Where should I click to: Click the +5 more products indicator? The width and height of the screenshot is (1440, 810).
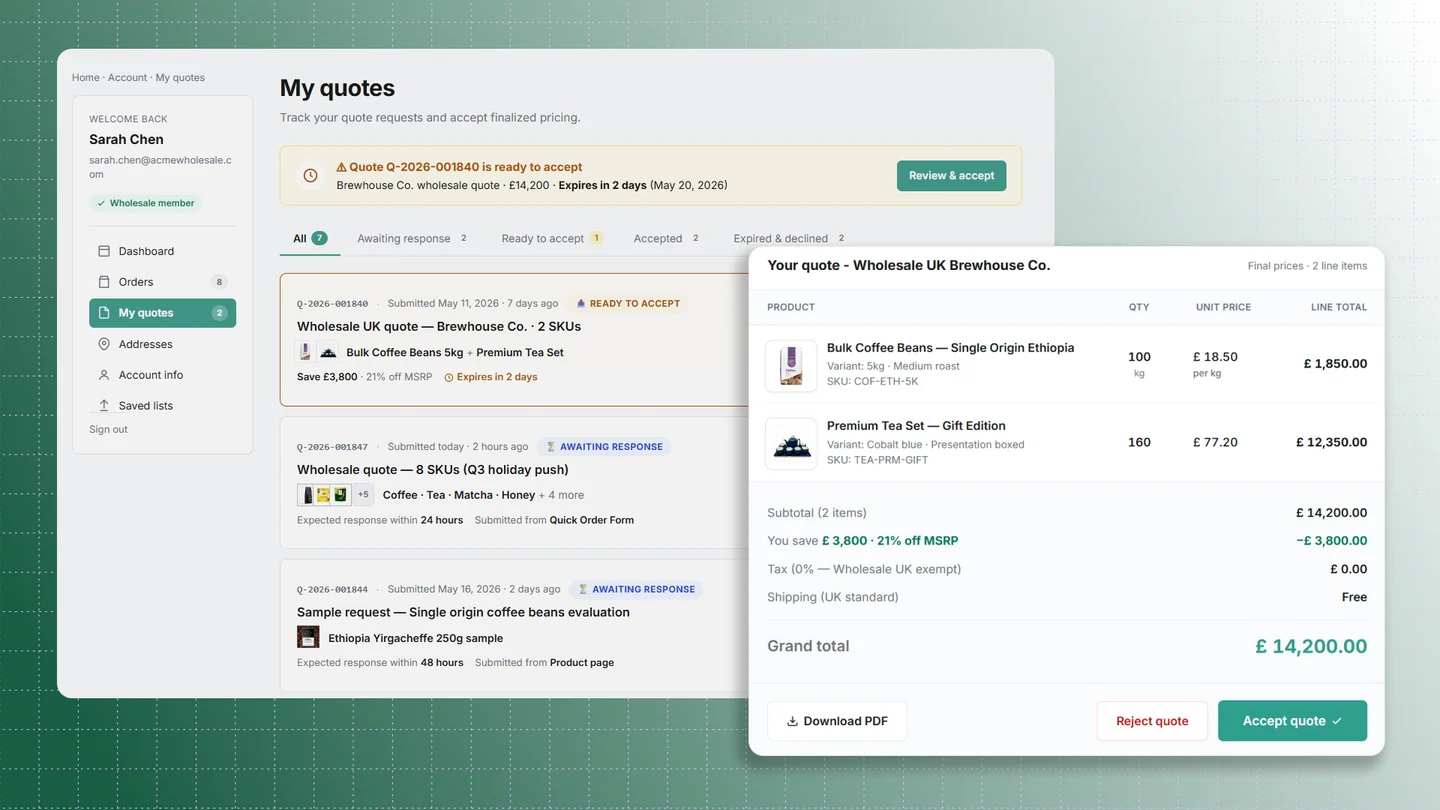(x=363, y=494)
